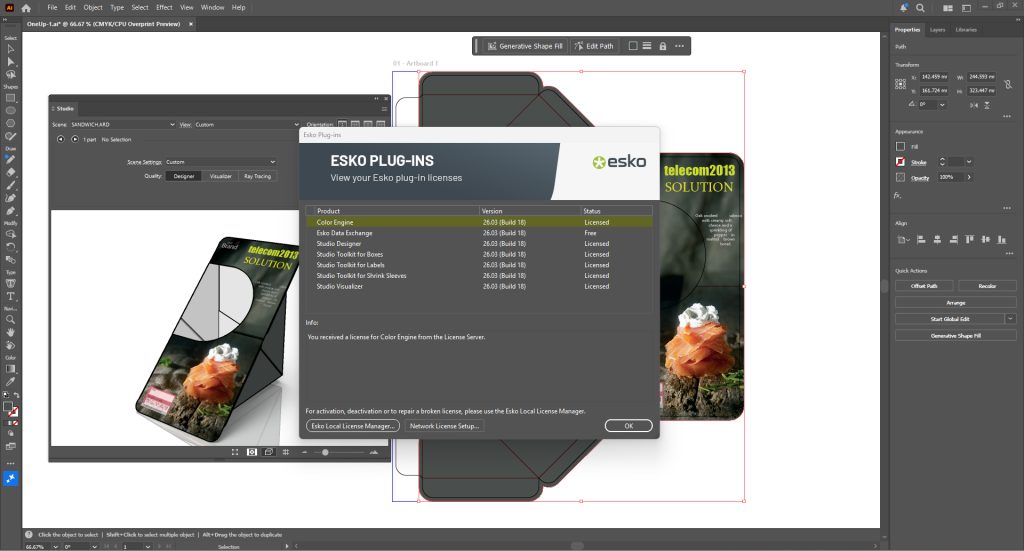Click the constrain width and height proportions icon
Image resolution: width=1024 pixels, height=551 pixels.
(1008, 84)
